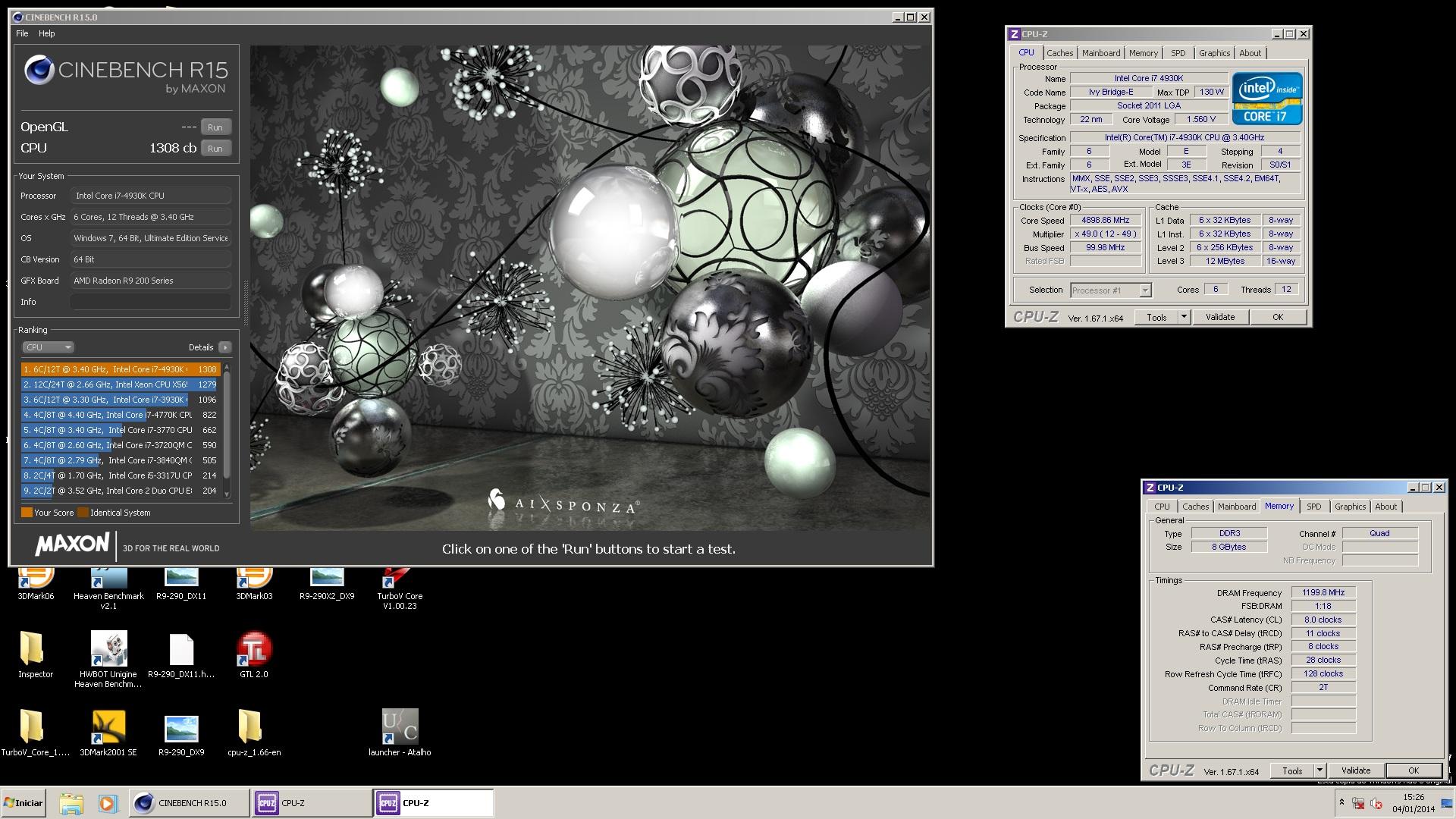Image resolution: width=1456 pixels, height=819 pixels.
Task: Expand ranking Details arrow button
Action: pyautogui.click(x=224, y=347)
